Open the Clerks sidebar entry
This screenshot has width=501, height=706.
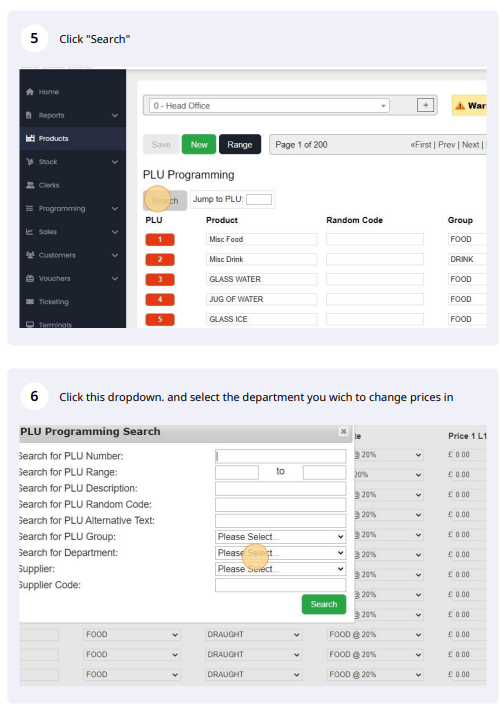pos(43,185)
